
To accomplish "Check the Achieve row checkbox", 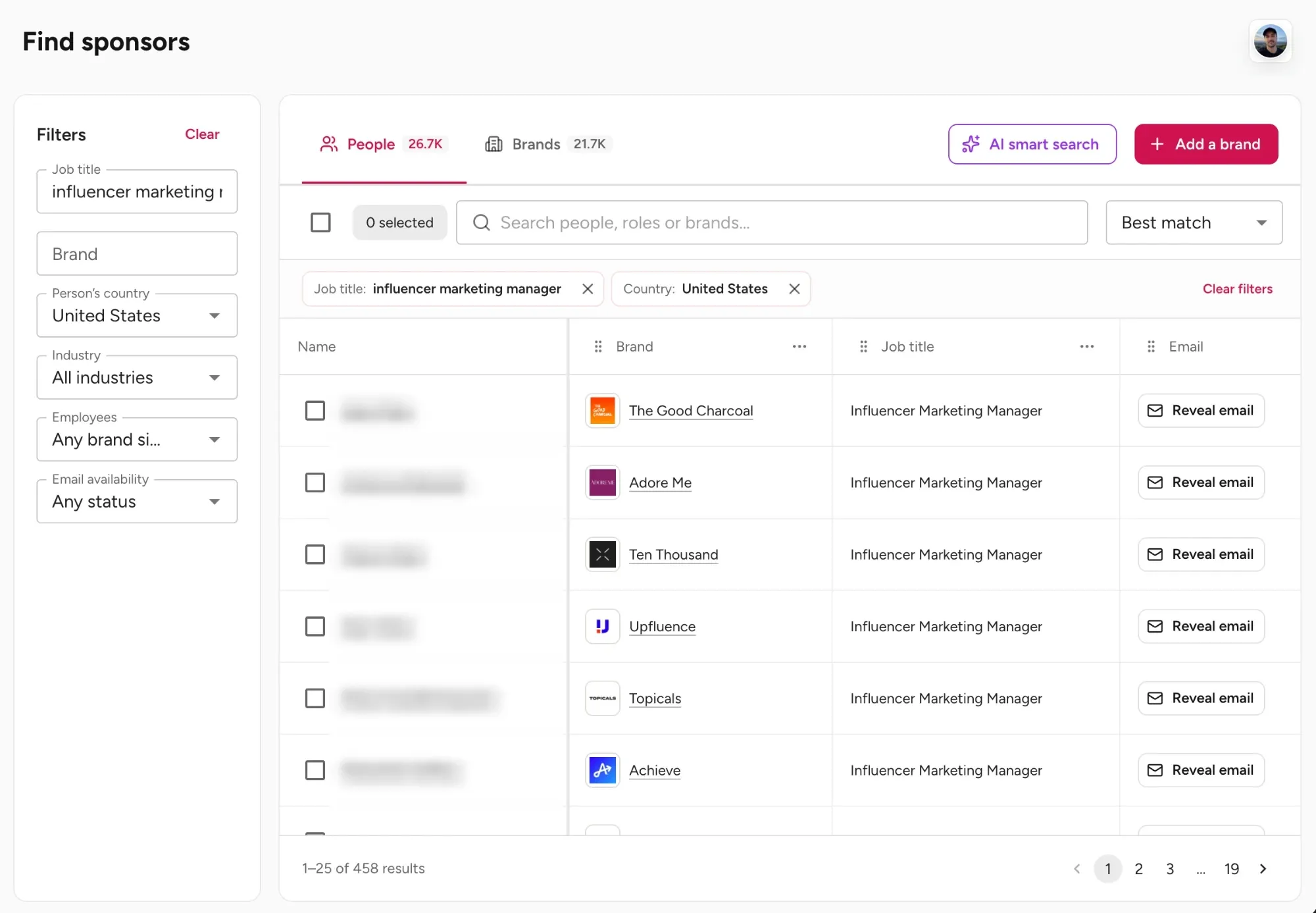I will (x=315, y=770).
